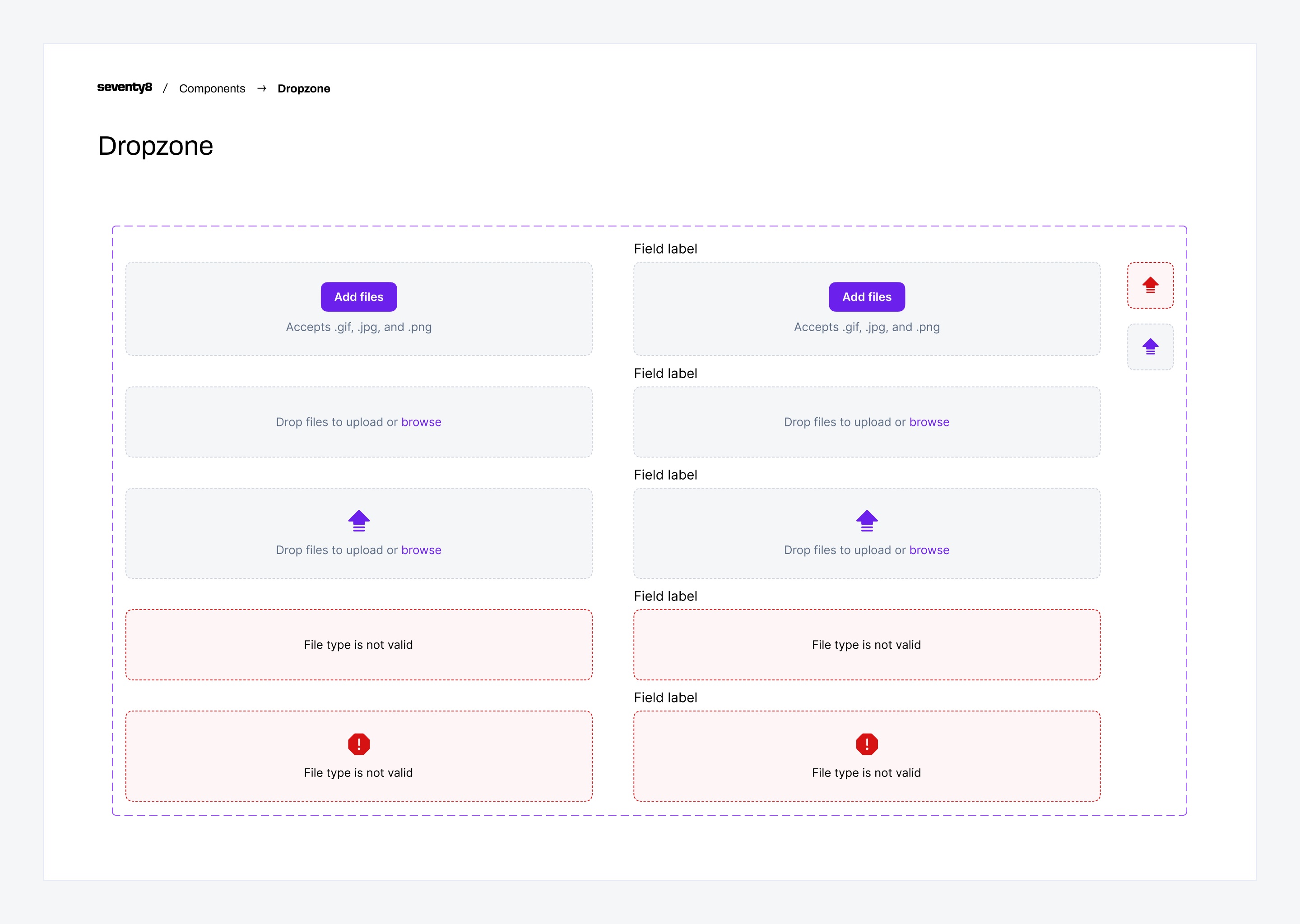
Task: Click left error dropzone without icon
Action: point(358,645)
